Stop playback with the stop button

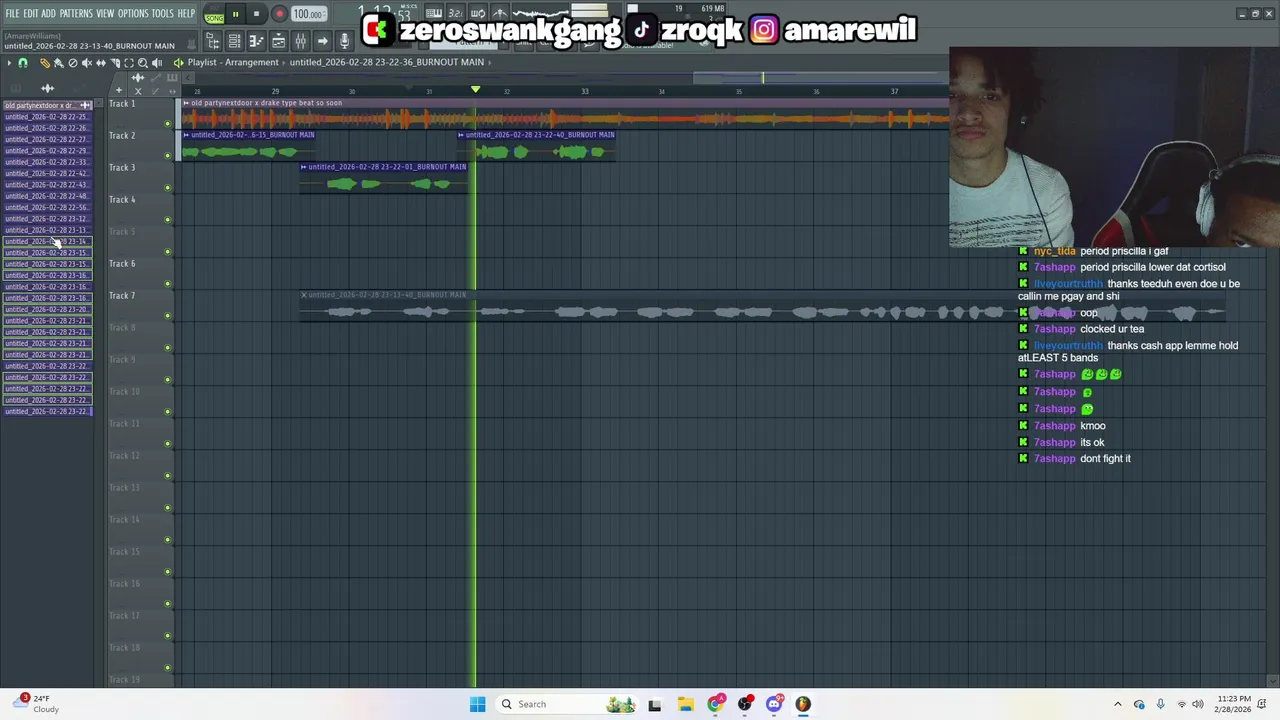tap(256, 14)
